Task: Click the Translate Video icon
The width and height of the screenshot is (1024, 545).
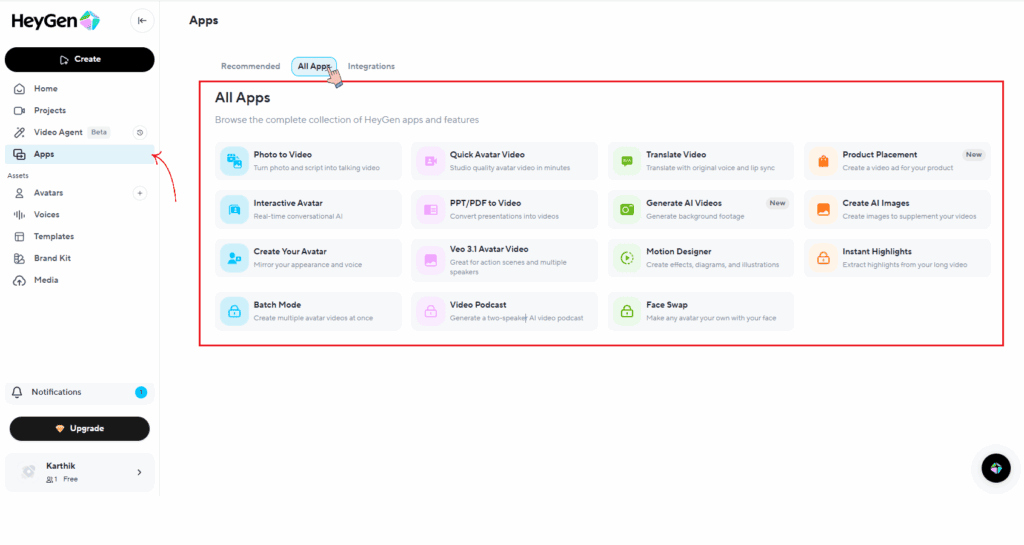Action: coord(627,161)
